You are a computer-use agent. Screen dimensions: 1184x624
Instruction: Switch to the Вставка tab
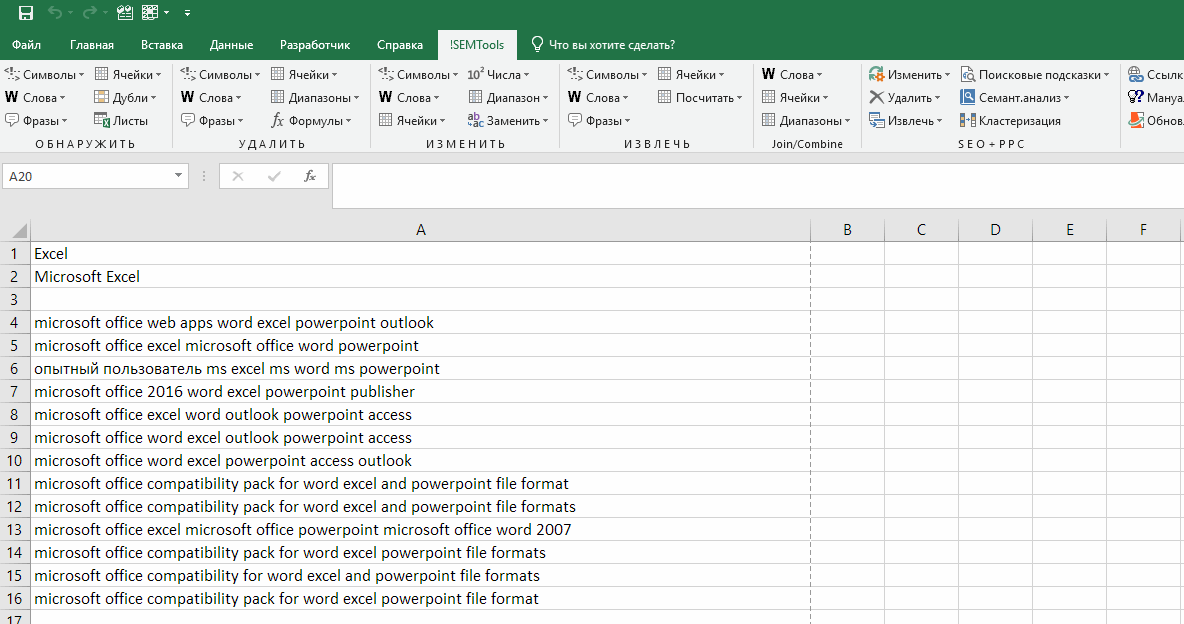(x=162, y=45)
